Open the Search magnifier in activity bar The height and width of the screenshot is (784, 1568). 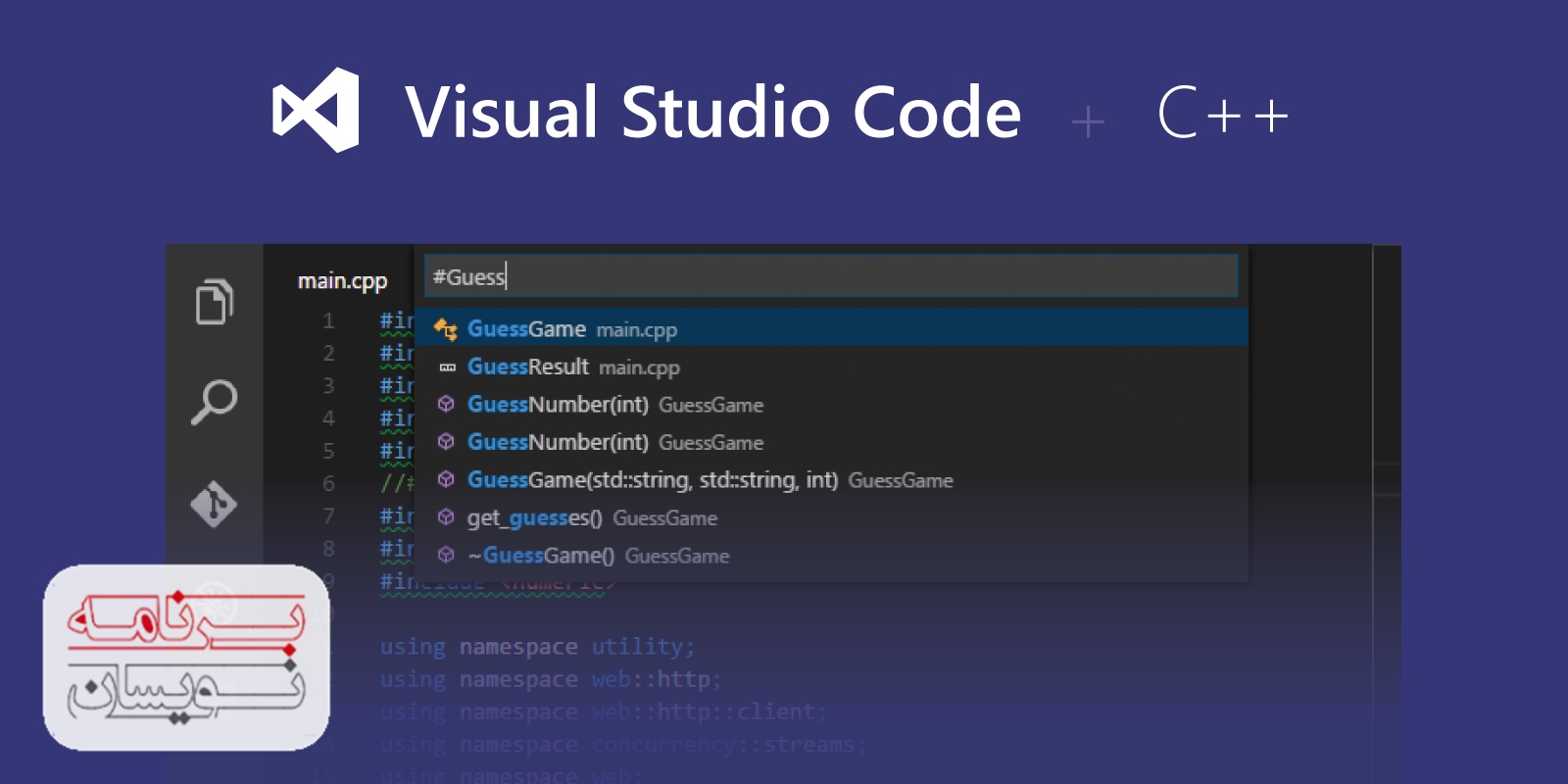pos(214,402)
